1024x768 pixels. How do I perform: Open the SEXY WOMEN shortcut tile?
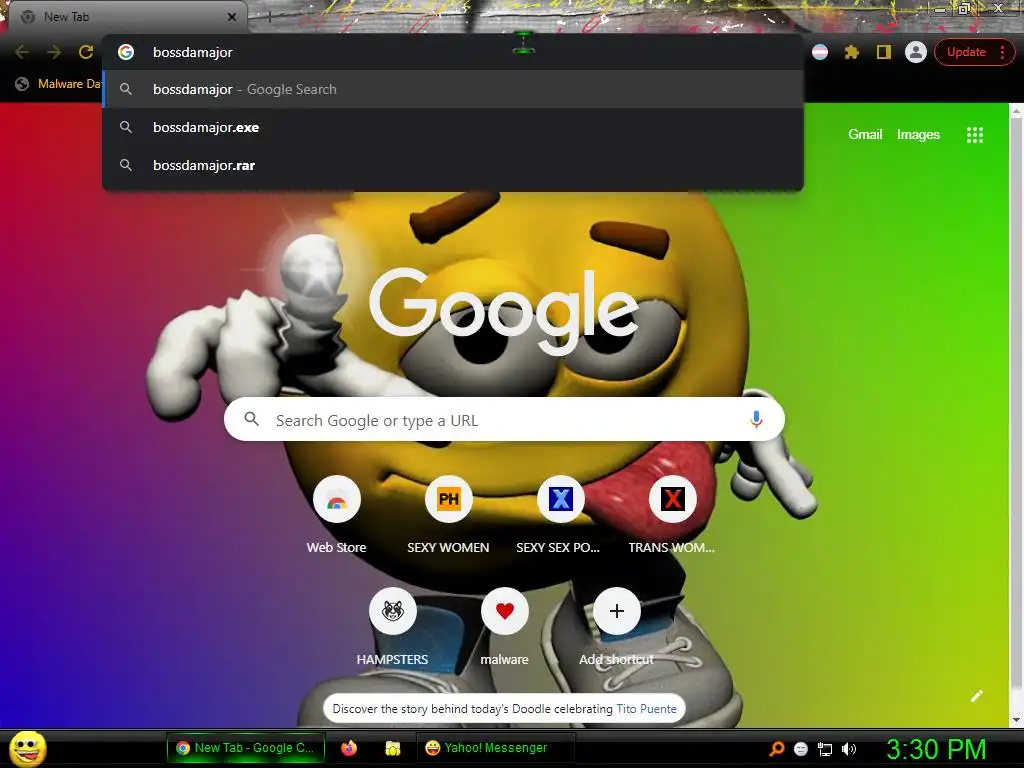coord(448,516)
